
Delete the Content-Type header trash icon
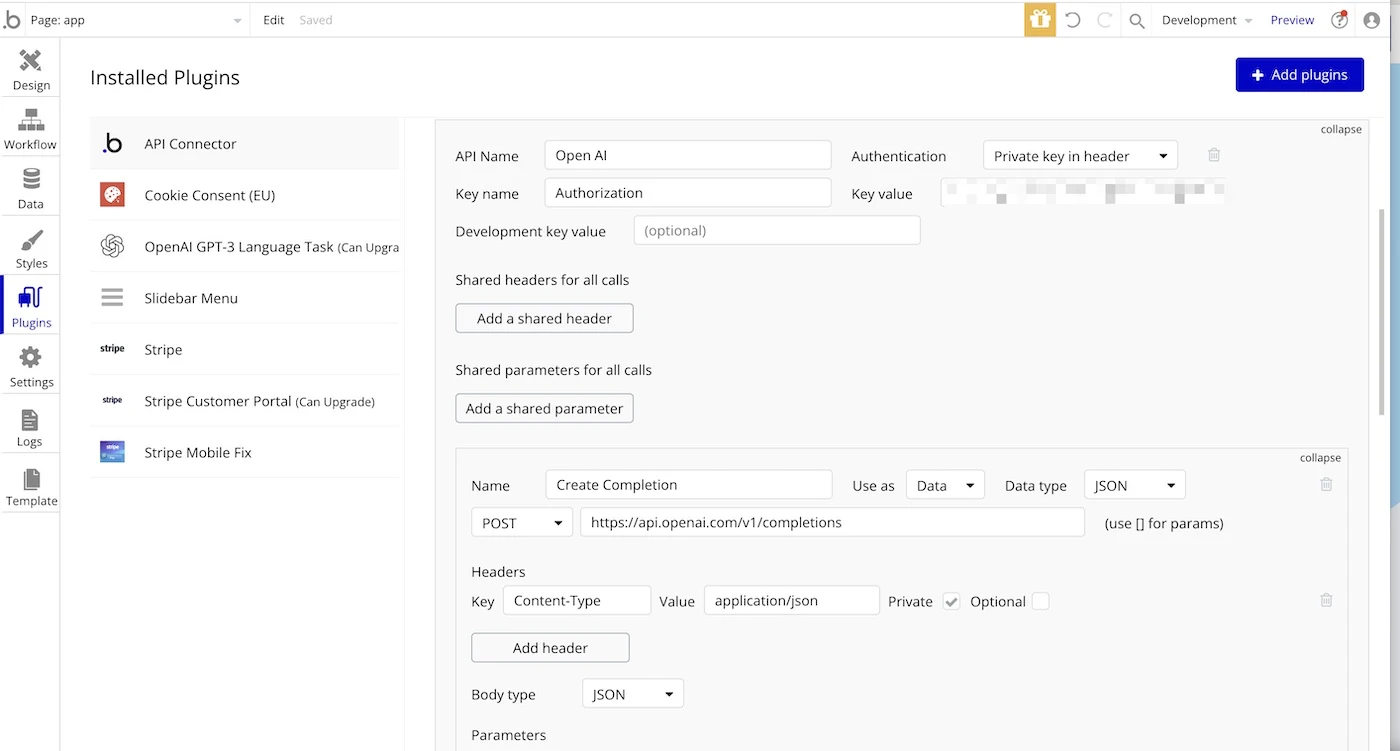click(x=1326, y=600)
